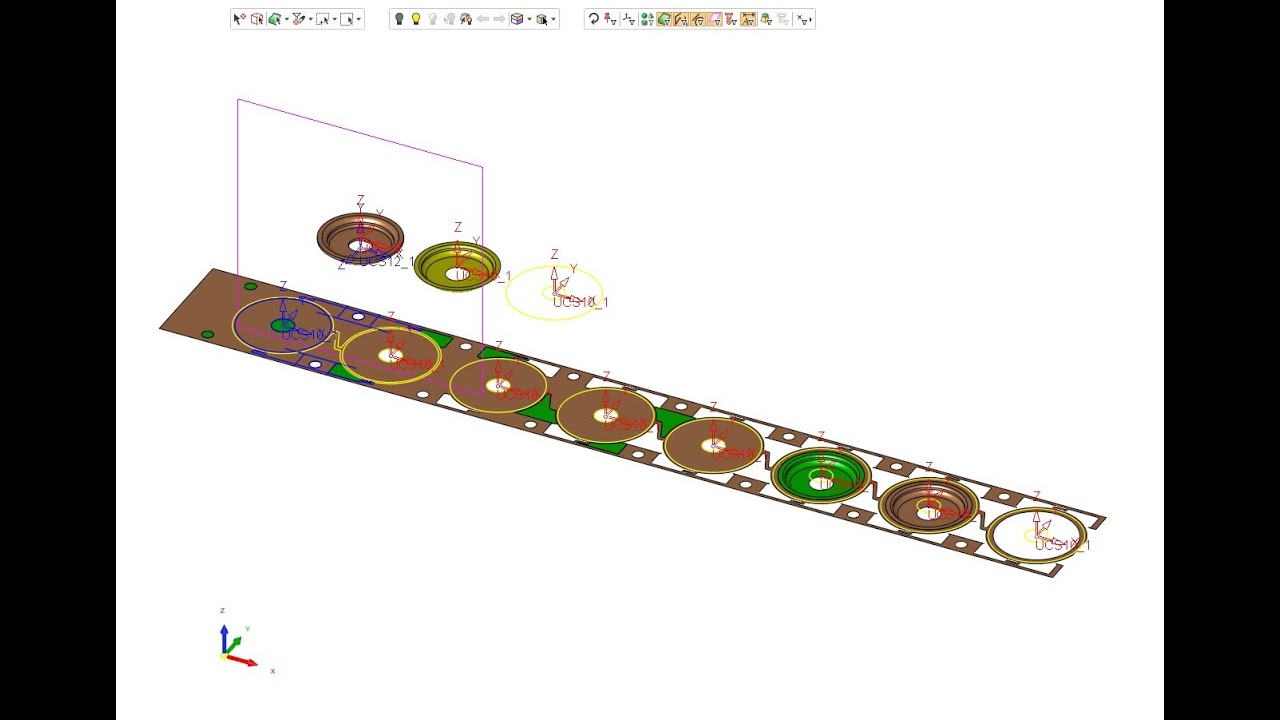Toggle the highlighted curve-with-points edge filter
This screenshot has height=720, width=1280.
click(681, 19)
